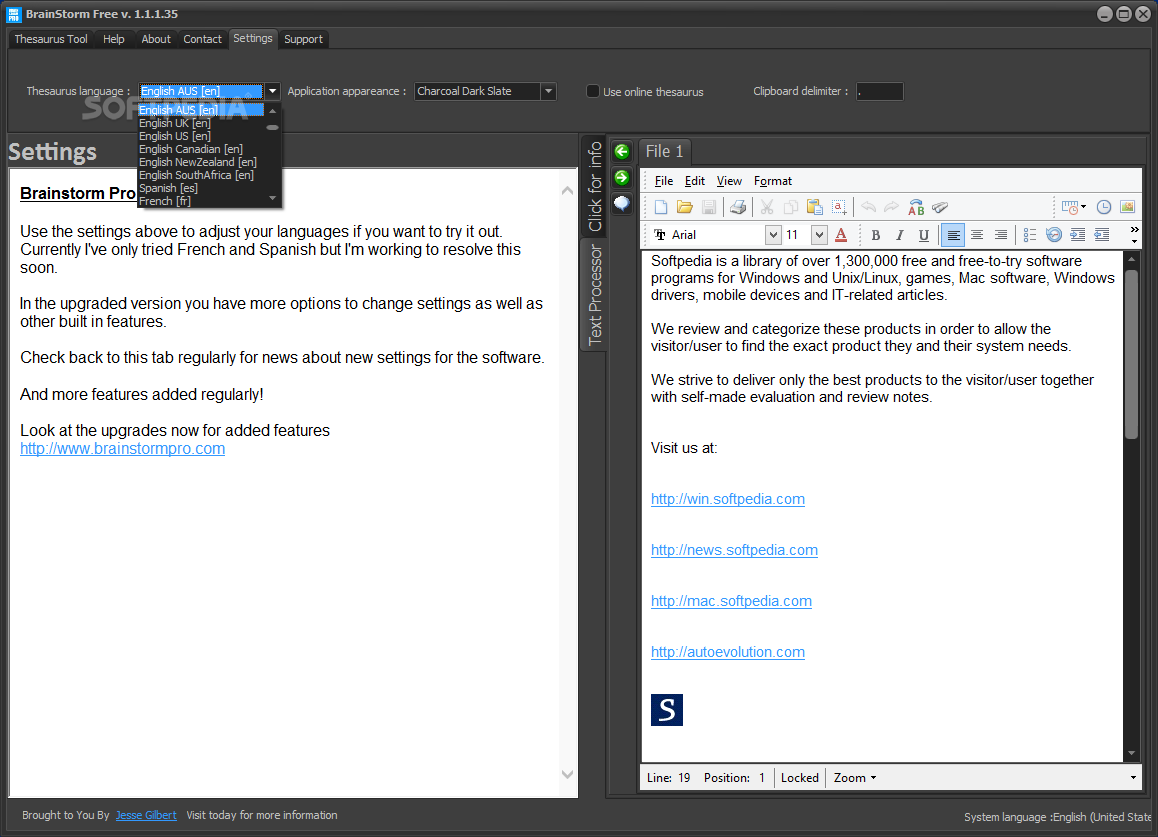Click the circular arrow clock icon
Image resolution: width=1158 pixels, height=837 pixels.
click(x=1054, y=235)
